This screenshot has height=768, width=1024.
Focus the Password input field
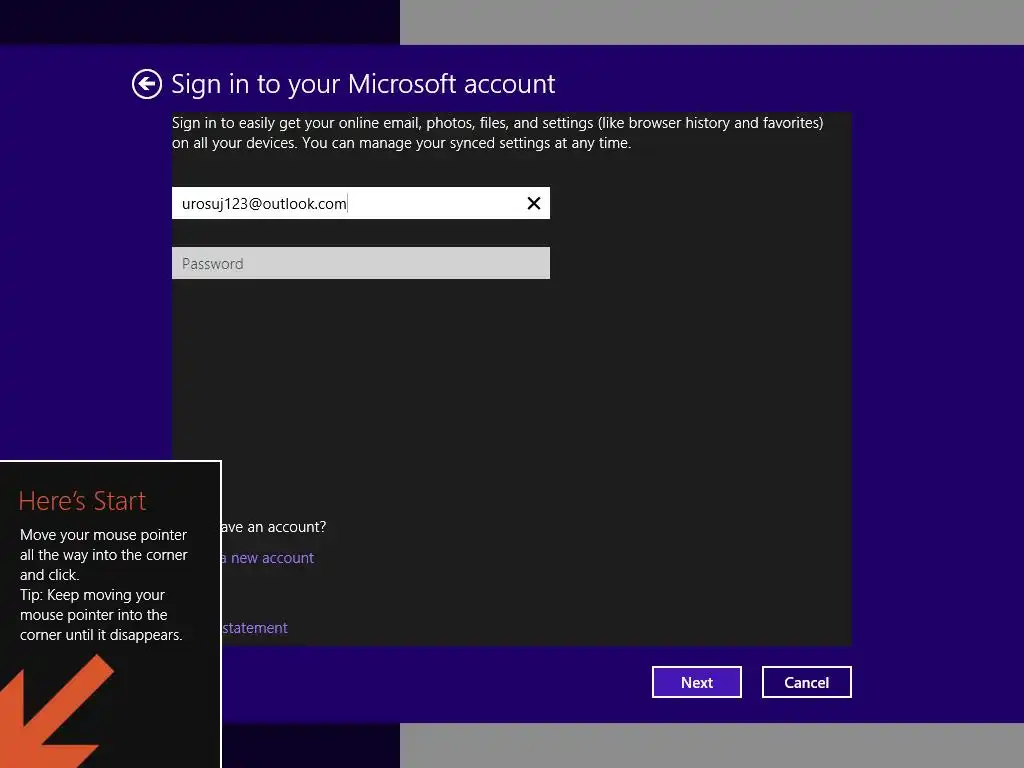click(x=360, y=263)
